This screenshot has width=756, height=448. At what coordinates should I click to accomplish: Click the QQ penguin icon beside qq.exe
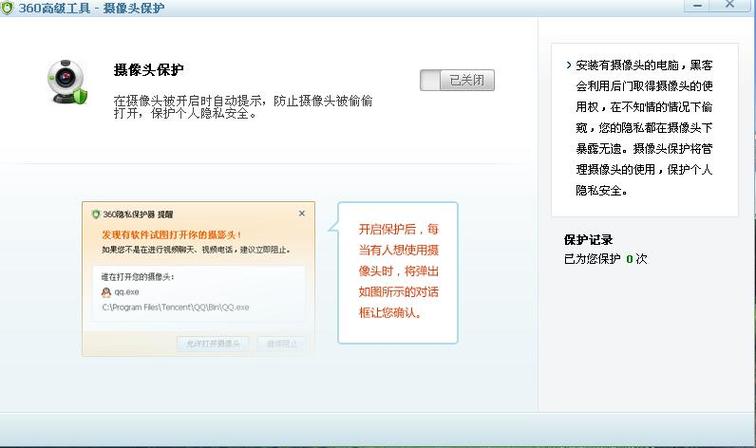tap(106, 291)
